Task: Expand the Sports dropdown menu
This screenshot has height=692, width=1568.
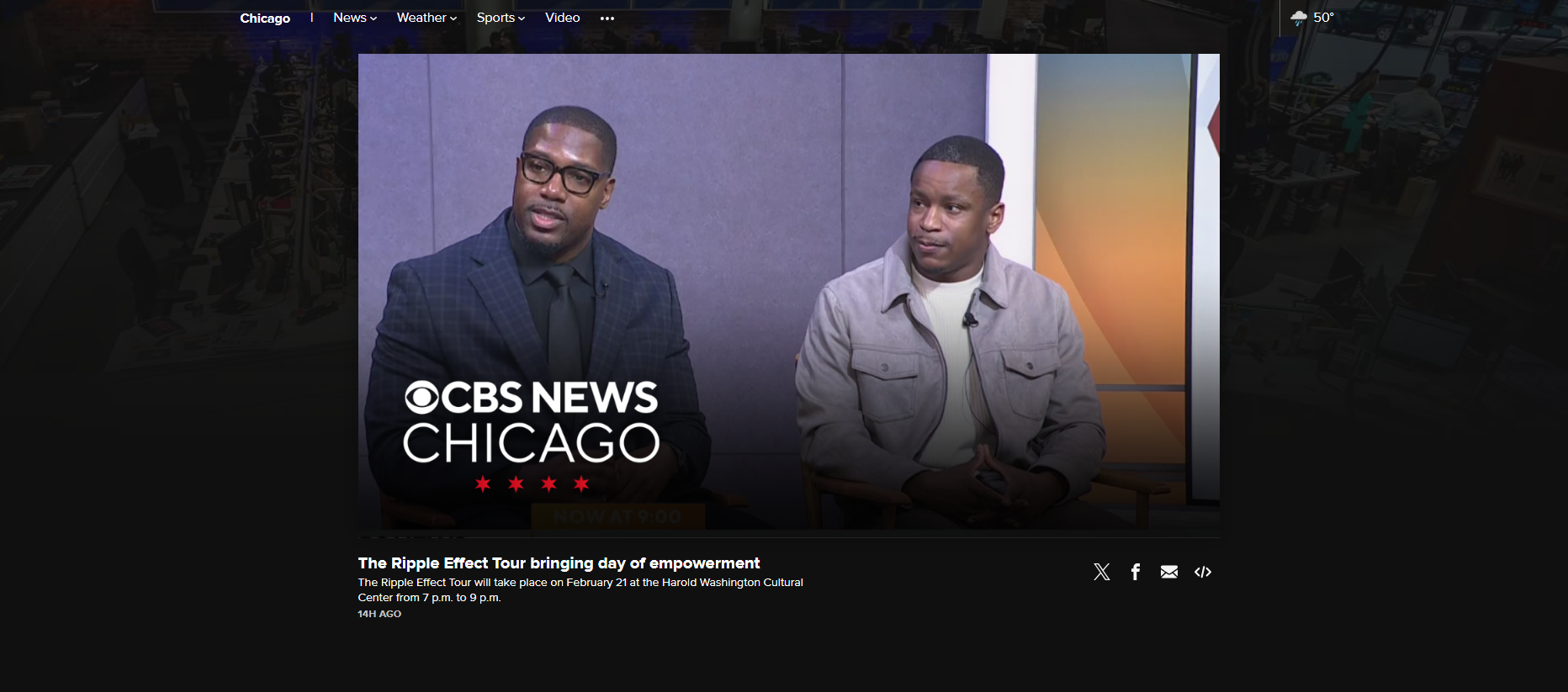Action: pyautogui.click(x=501, y=18)
